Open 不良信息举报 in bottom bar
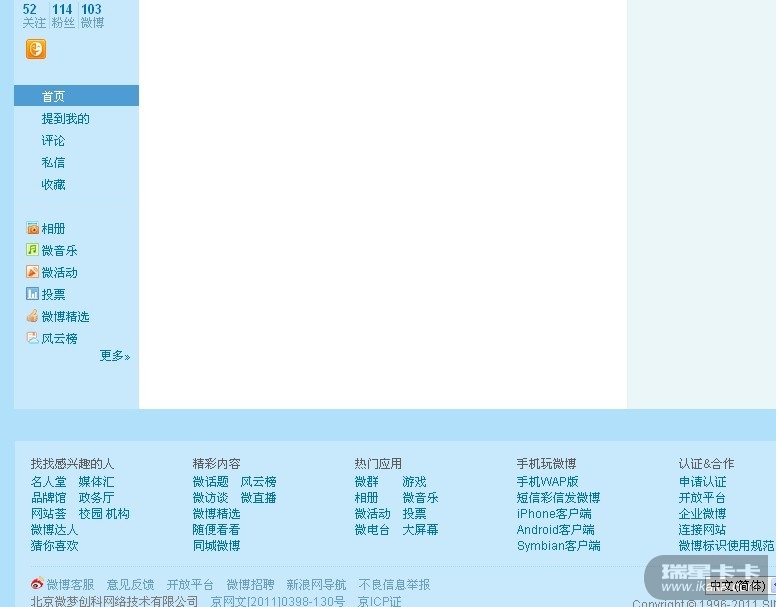776x607 pixels. (x=394, y=585)
